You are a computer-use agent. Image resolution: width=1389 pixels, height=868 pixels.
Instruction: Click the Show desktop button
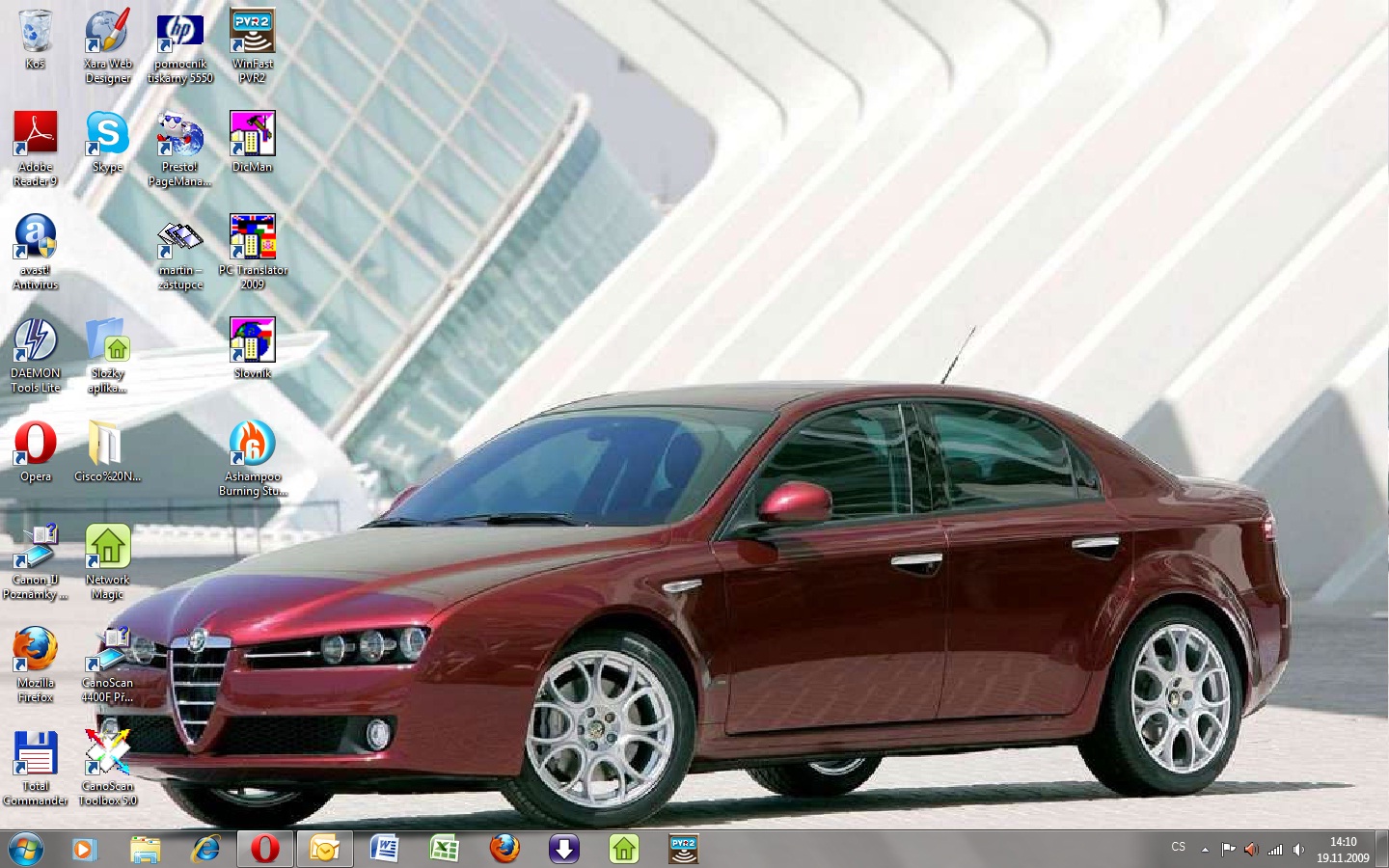(x=1382, y=849)
